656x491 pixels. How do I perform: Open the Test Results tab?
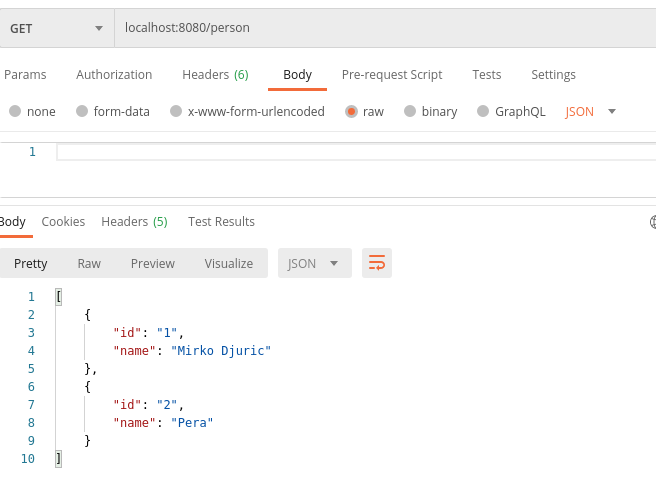221,222
